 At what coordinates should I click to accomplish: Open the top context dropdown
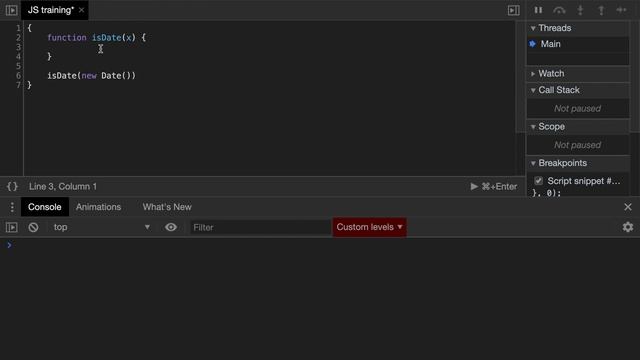point(101,227)
